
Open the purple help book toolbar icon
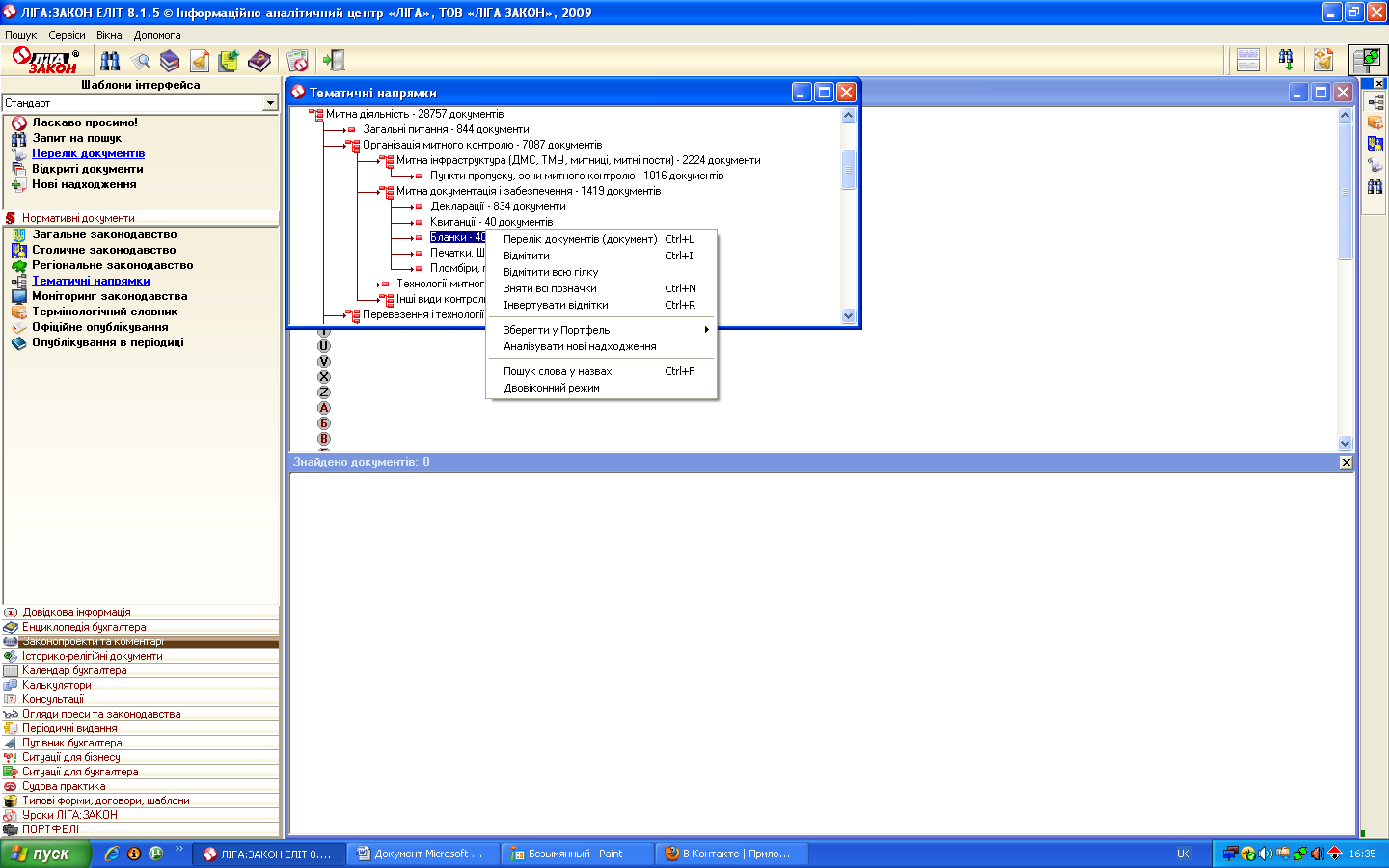tap(259, 61)
